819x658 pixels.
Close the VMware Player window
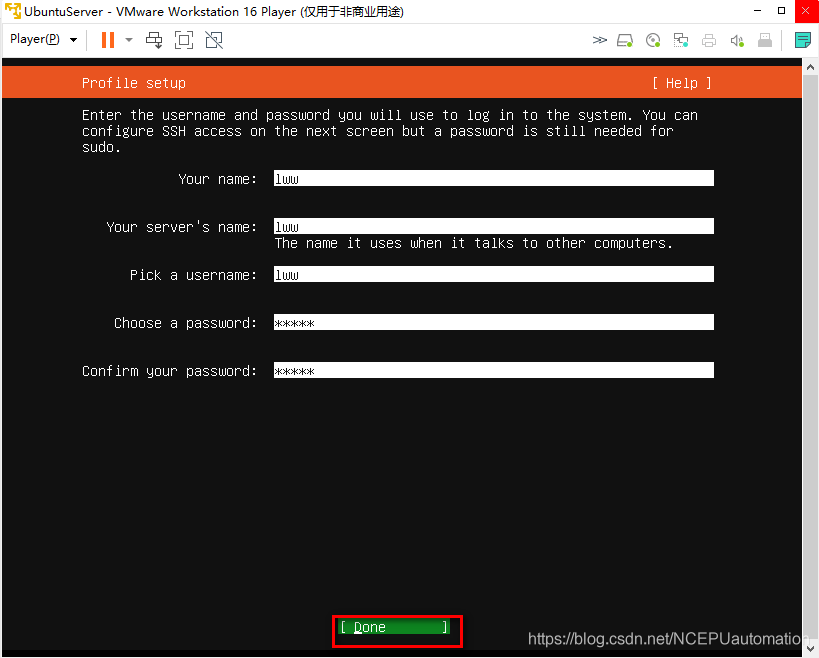[x=806, y=11]
